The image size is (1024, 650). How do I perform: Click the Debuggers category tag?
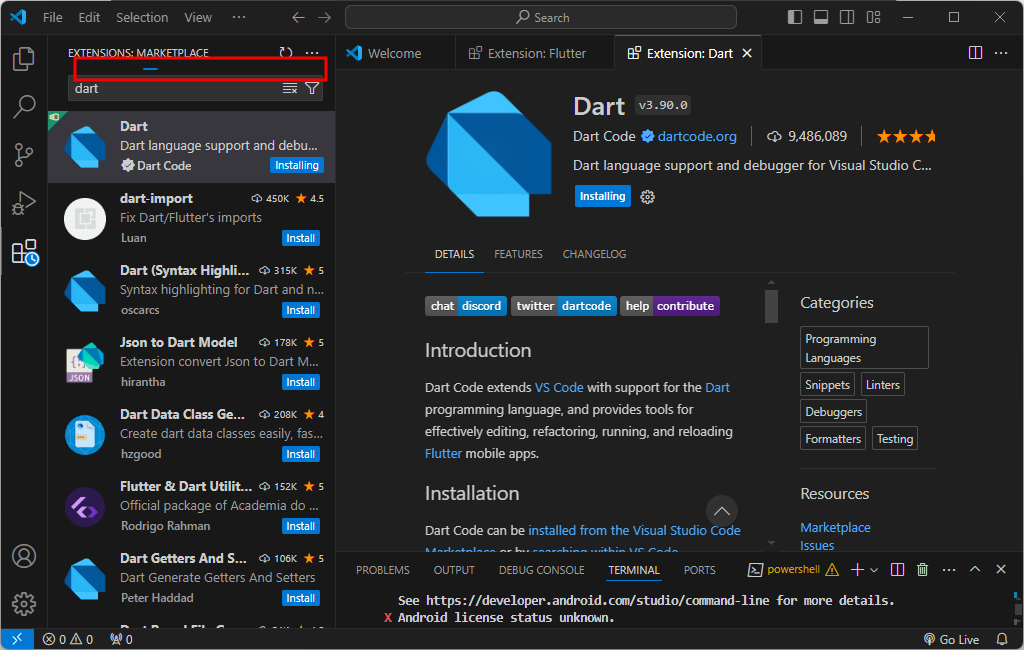click(833, 412)
